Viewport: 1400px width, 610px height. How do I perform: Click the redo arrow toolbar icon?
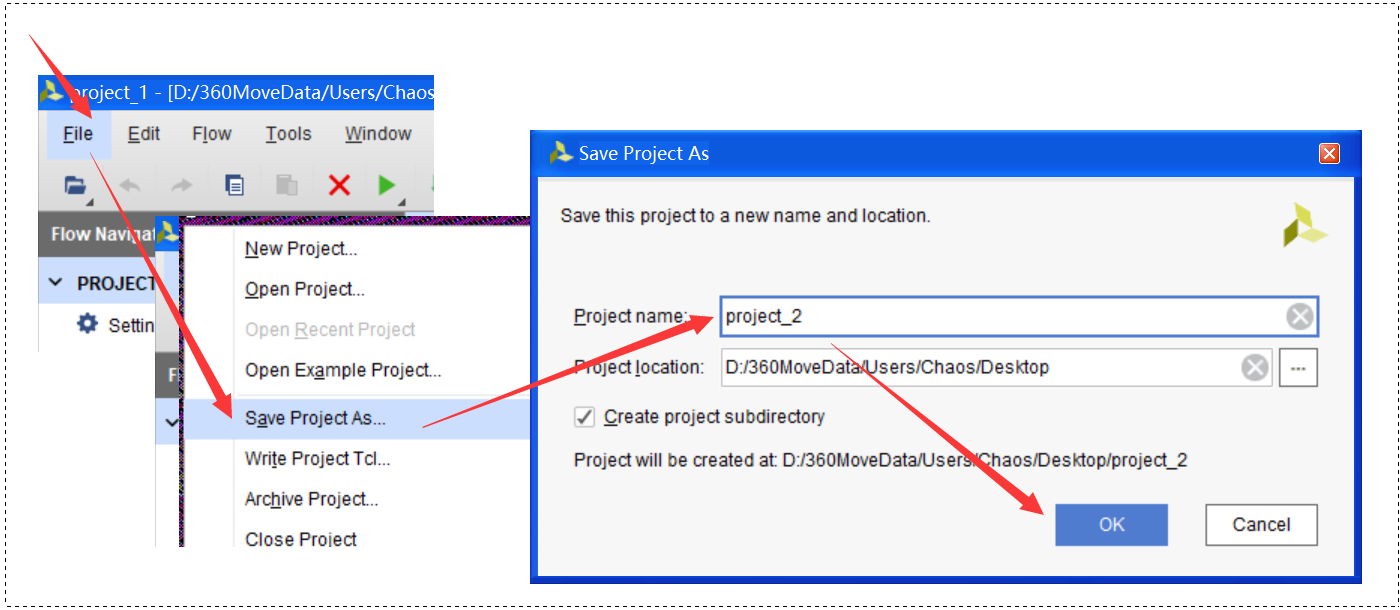tap(181, 185)
